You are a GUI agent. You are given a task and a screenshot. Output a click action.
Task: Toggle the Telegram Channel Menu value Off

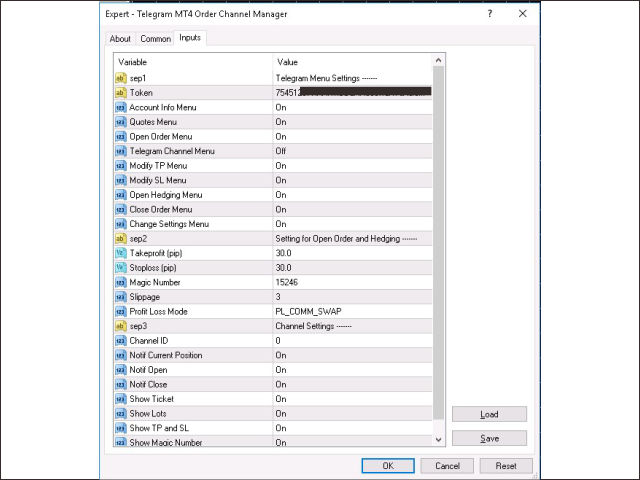(x=281, y=151)
